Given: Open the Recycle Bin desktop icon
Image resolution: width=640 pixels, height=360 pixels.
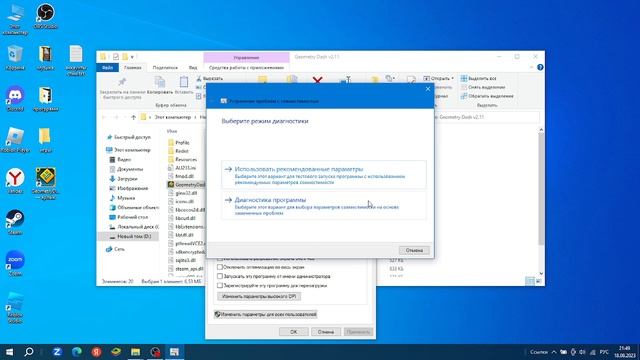Looking at the screenshot, I should (15, 58).
